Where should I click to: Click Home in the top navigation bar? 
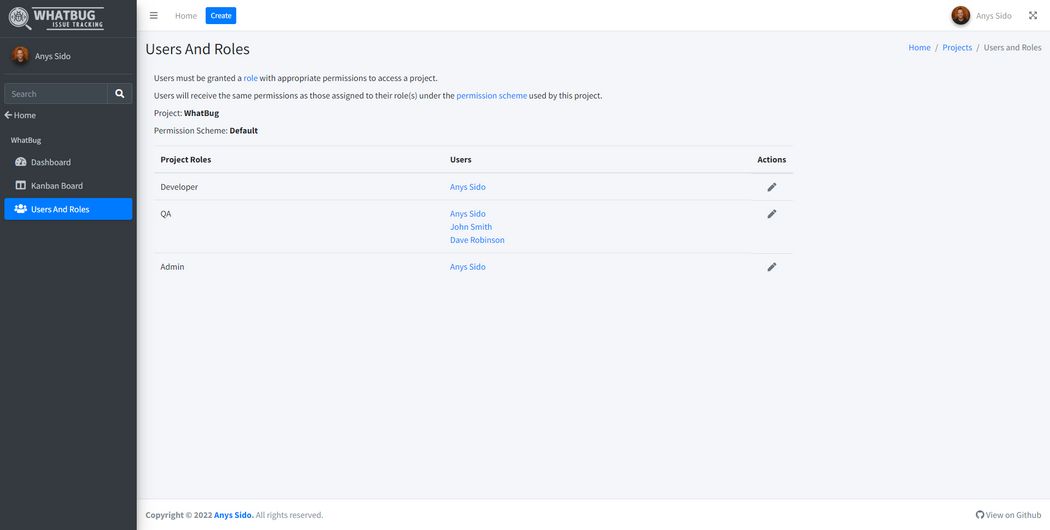186,15
